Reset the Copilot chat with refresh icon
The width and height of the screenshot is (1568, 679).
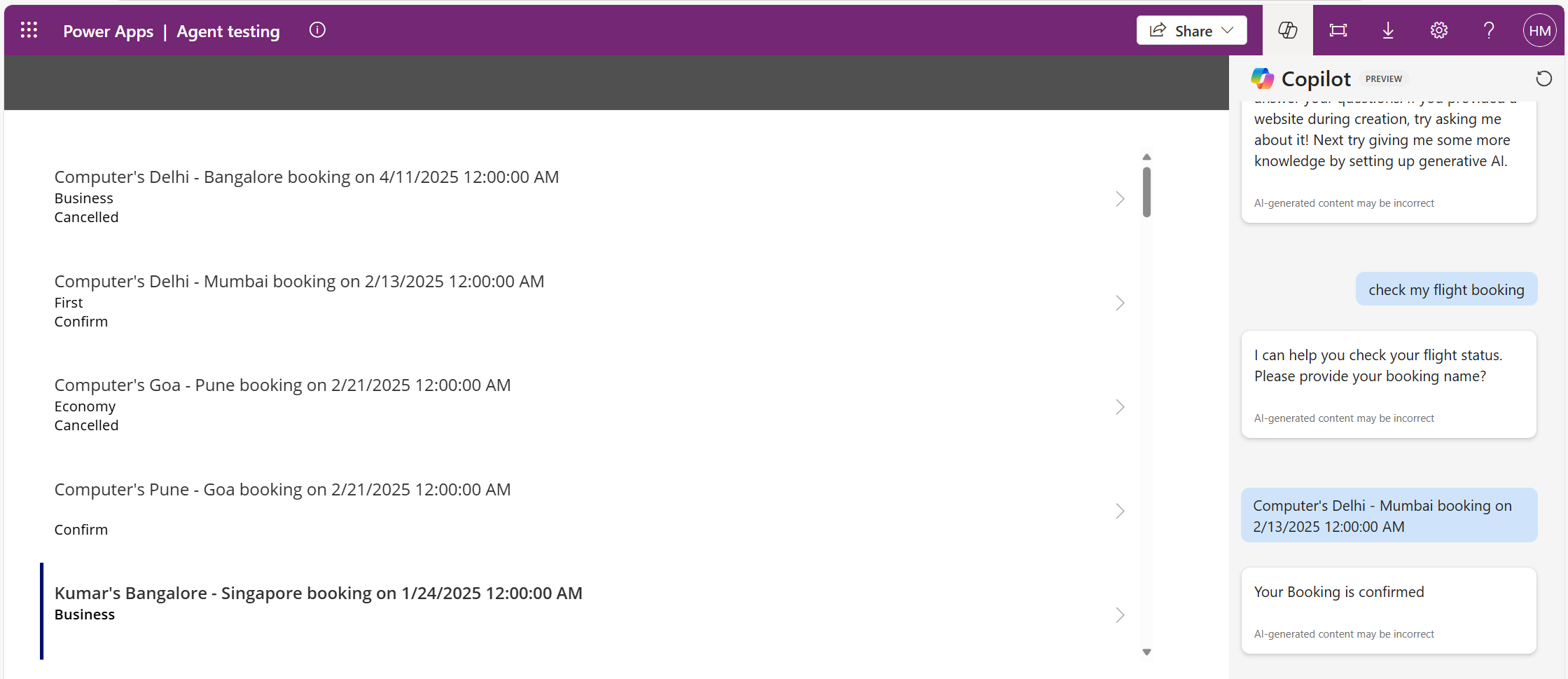pos(1543,78)
